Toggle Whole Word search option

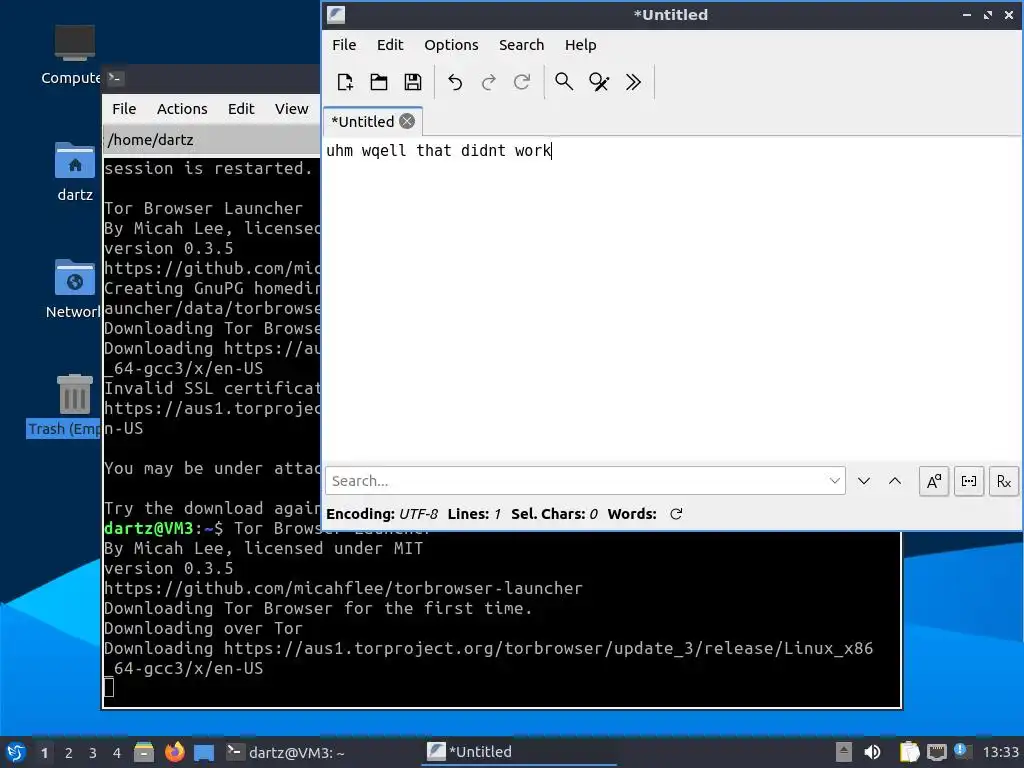968,481
